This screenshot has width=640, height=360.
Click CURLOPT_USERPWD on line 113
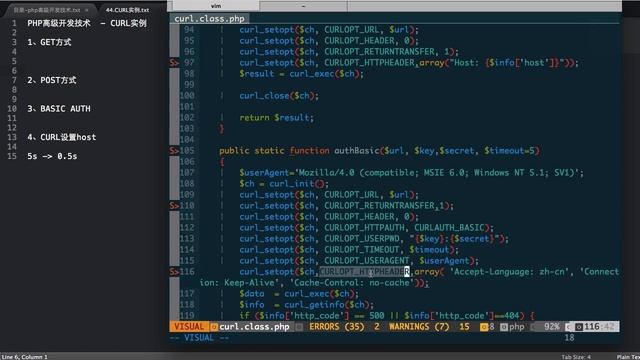[362, 238]
